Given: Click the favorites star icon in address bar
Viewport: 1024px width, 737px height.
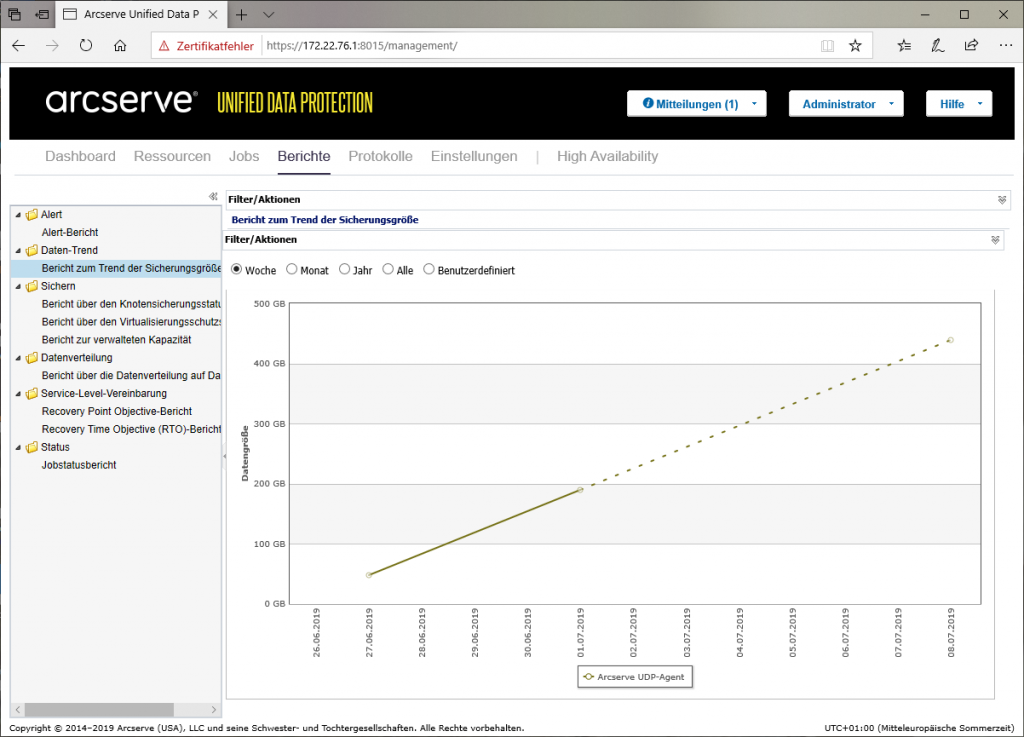Looking at the screenshot, I should click(855, 45).
